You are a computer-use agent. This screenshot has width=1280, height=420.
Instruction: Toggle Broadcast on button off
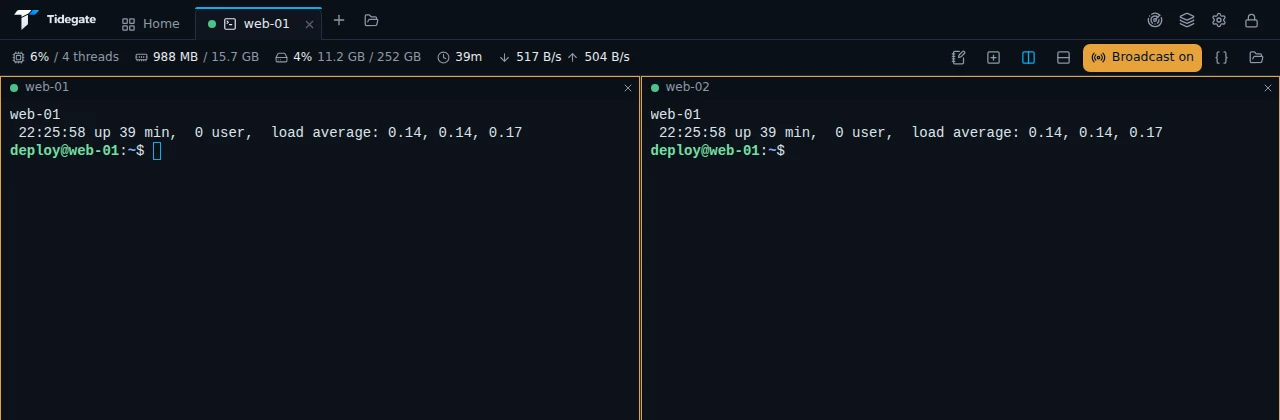[x=1142, y=58]
